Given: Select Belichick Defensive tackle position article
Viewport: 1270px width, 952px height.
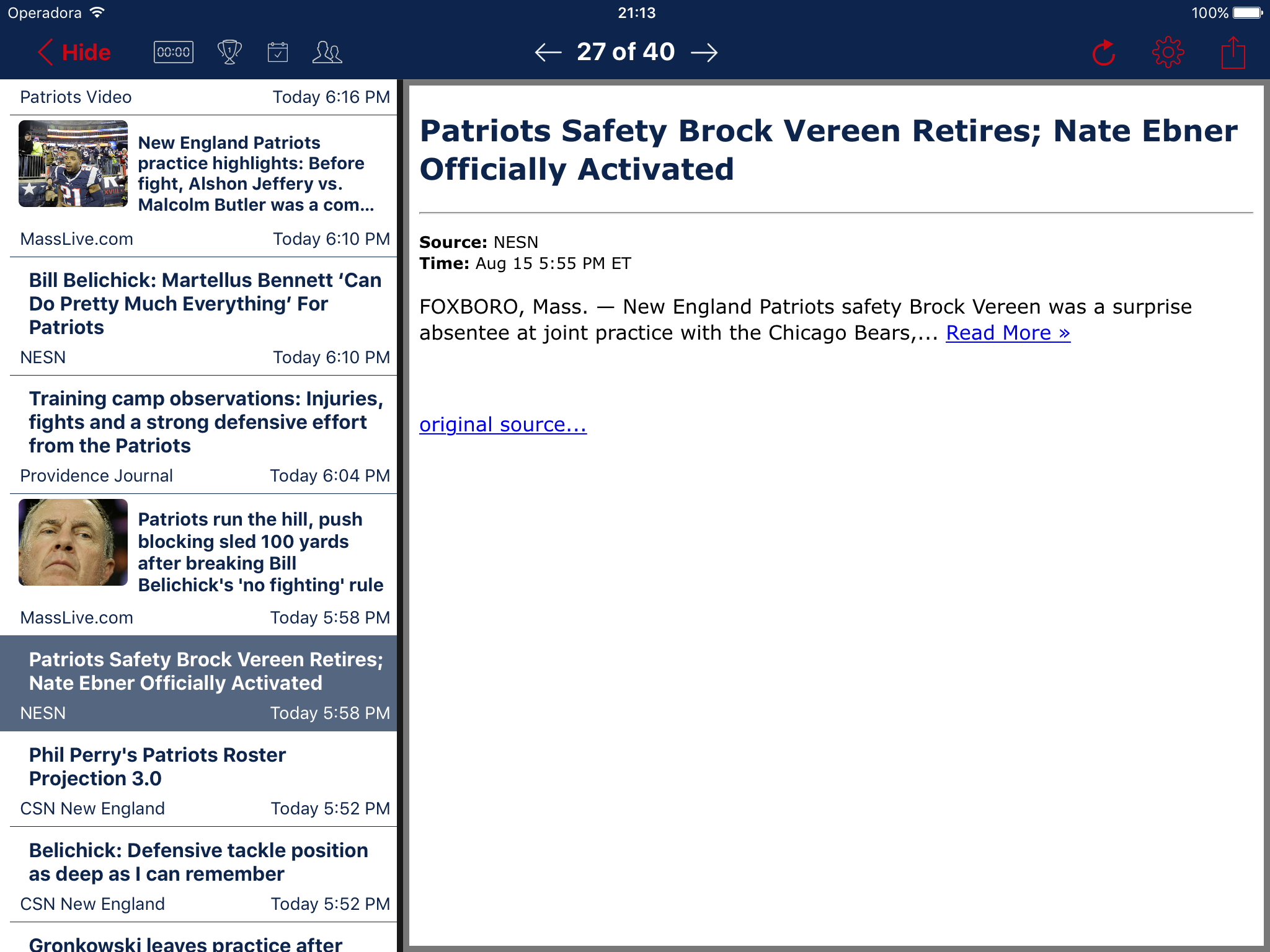Looking at the screenshot, I should (x=198, y=862).
